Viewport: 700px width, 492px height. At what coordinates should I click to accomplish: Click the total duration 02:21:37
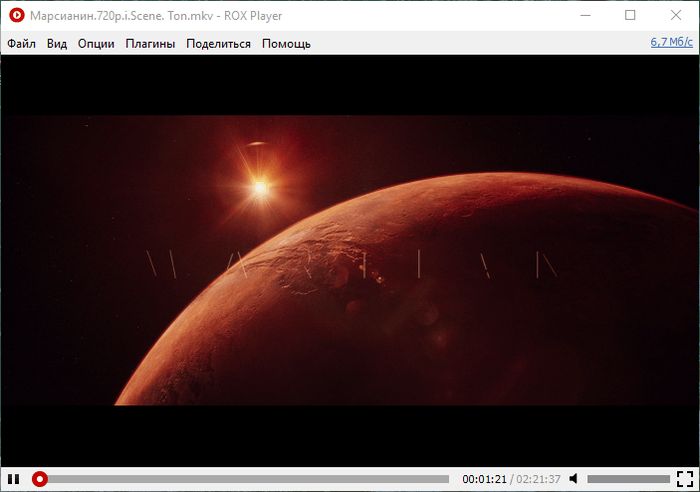click(539, 479)
